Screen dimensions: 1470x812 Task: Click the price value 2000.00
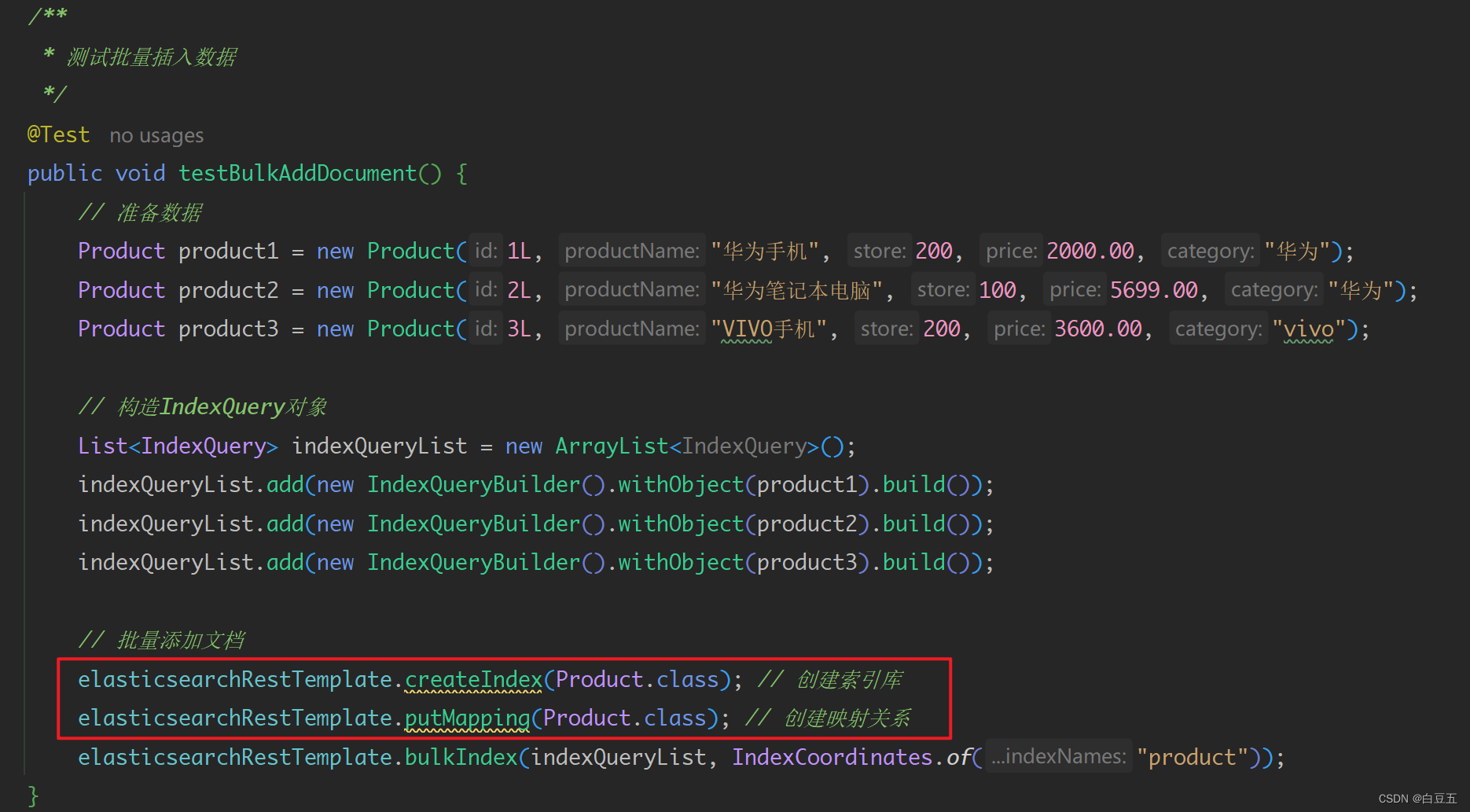tap(1090, 251)
